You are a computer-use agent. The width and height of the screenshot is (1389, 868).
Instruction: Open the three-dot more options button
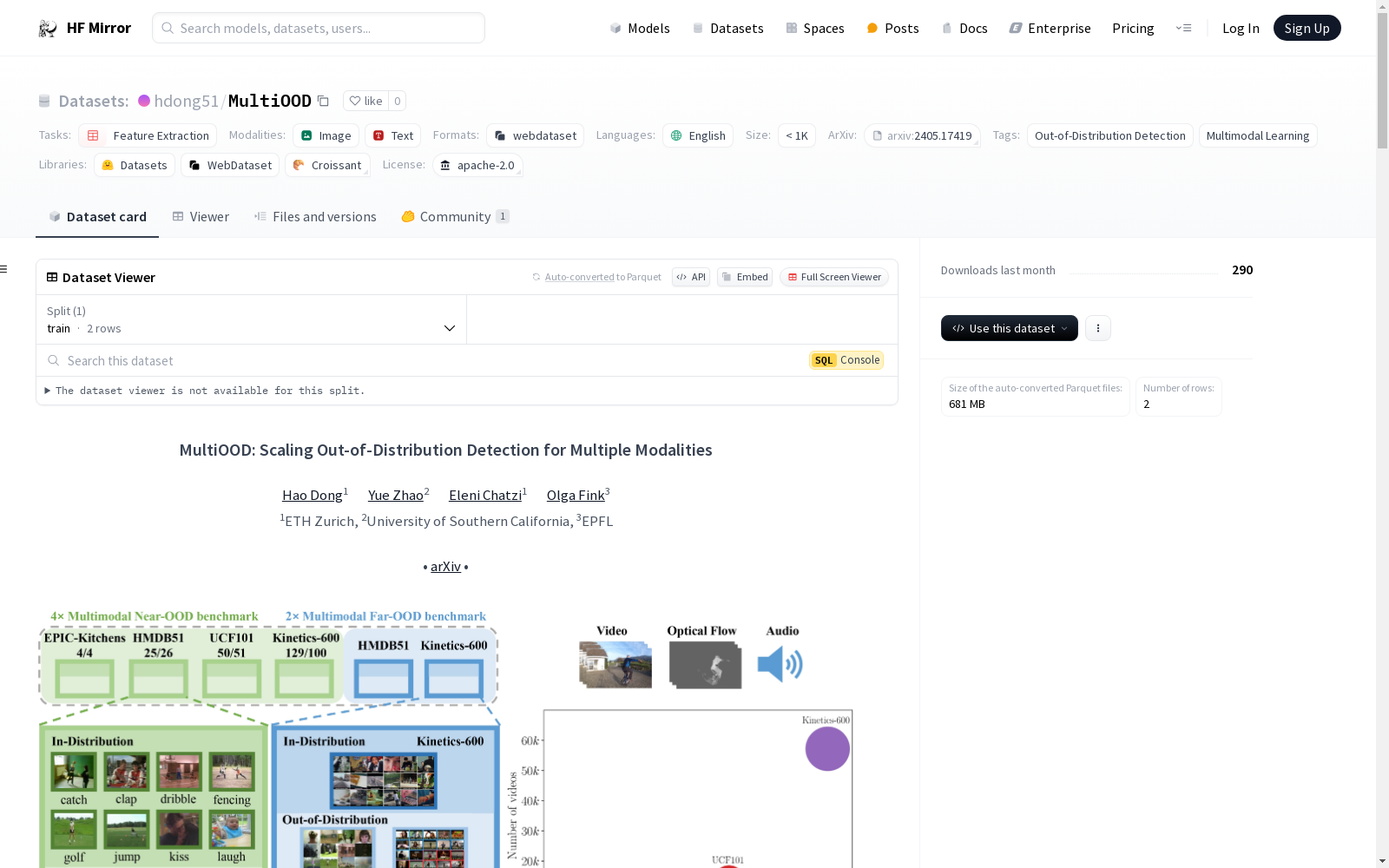[1098, 328]
